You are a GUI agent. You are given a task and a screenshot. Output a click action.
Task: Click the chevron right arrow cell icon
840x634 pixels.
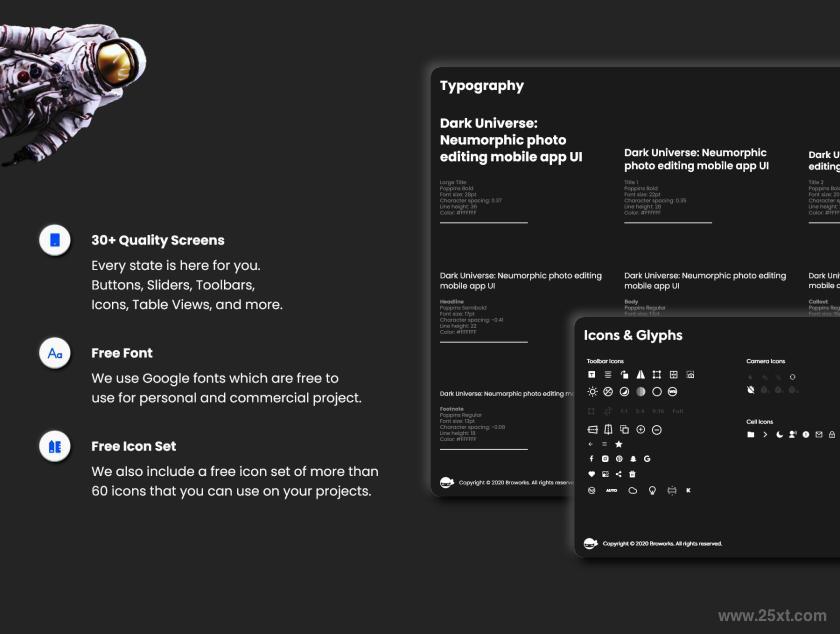point(765,435)
